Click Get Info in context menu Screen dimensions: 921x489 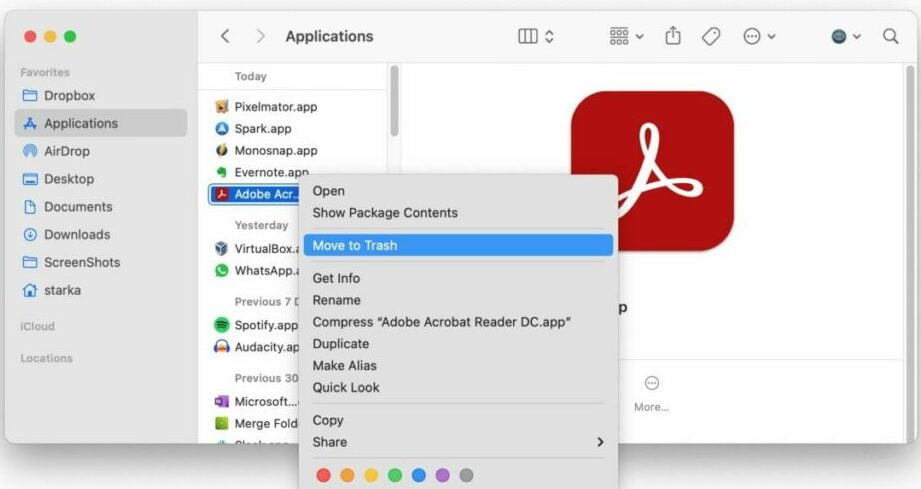click(336, 278)
